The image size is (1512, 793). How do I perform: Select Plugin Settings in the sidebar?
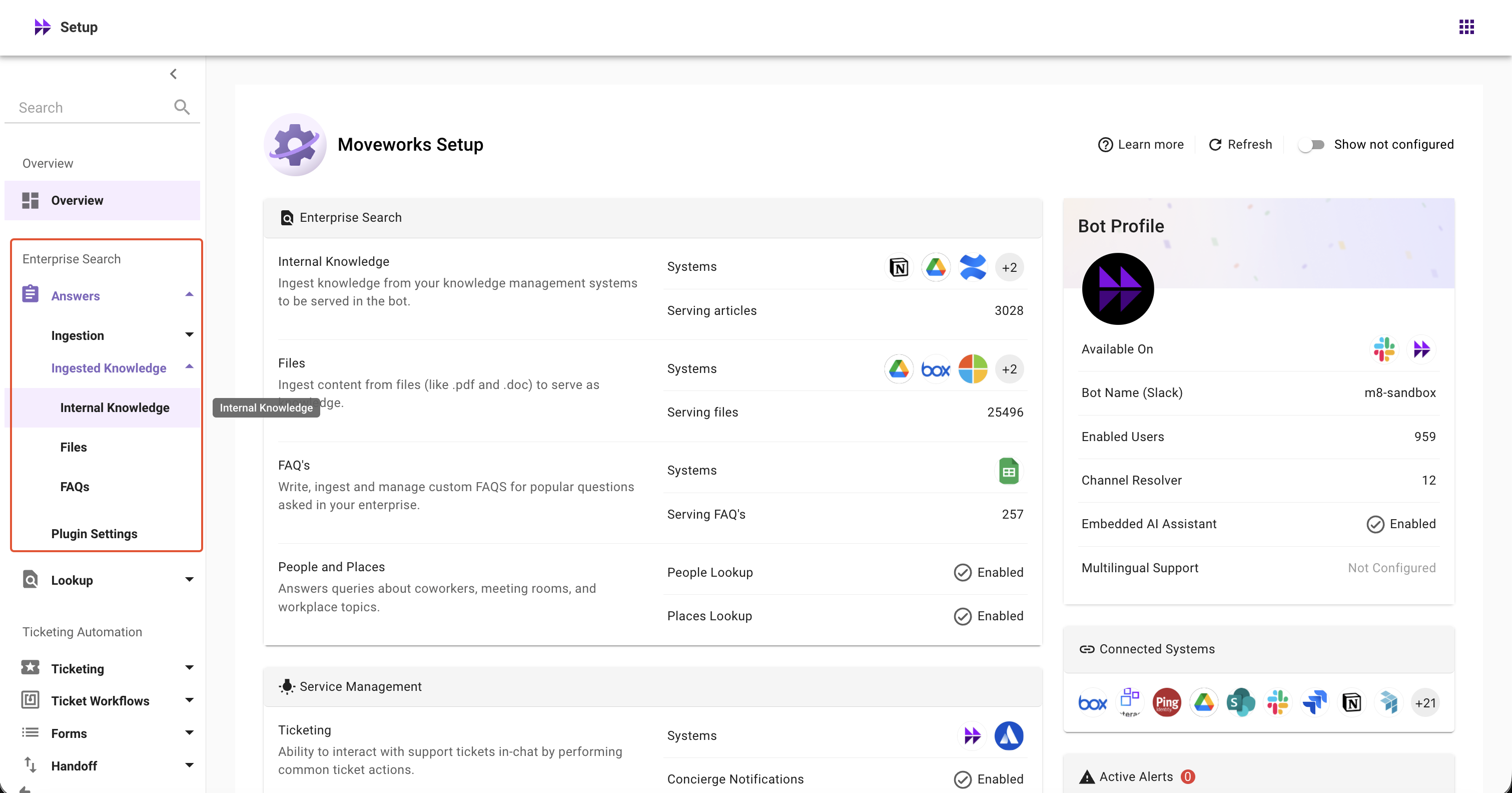click(94, 533)
